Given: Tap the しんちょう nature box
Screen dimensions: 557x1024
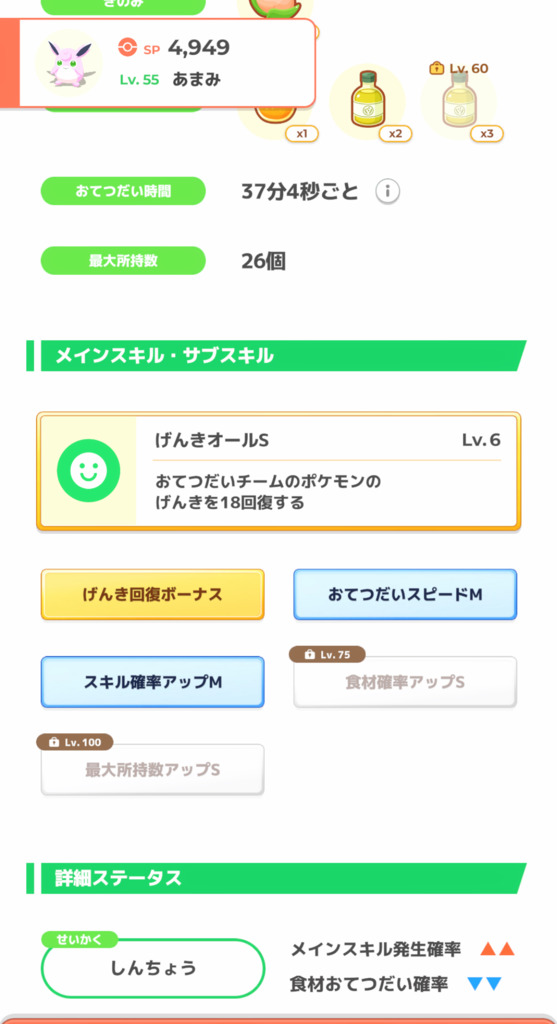Looking at the screenshot, I should point(153,968).
